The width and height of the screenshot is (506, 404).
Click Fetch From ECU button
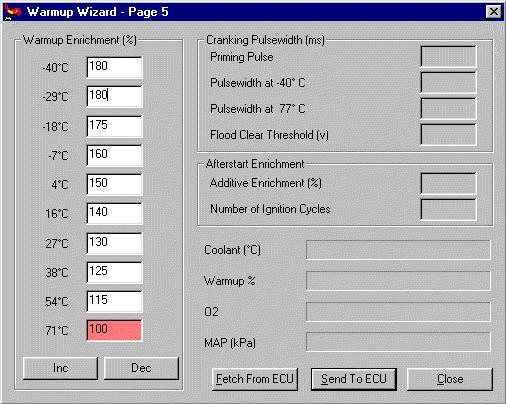click(x=255, y=379)
